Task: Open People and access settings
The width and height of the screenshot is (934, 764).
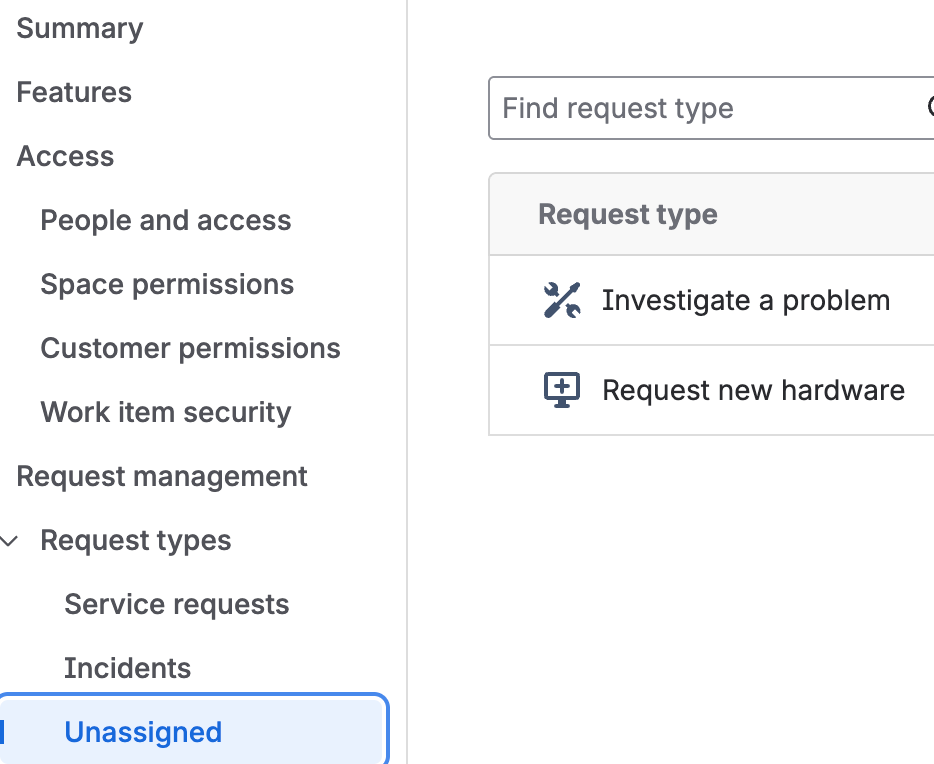Action: point(165,220)
